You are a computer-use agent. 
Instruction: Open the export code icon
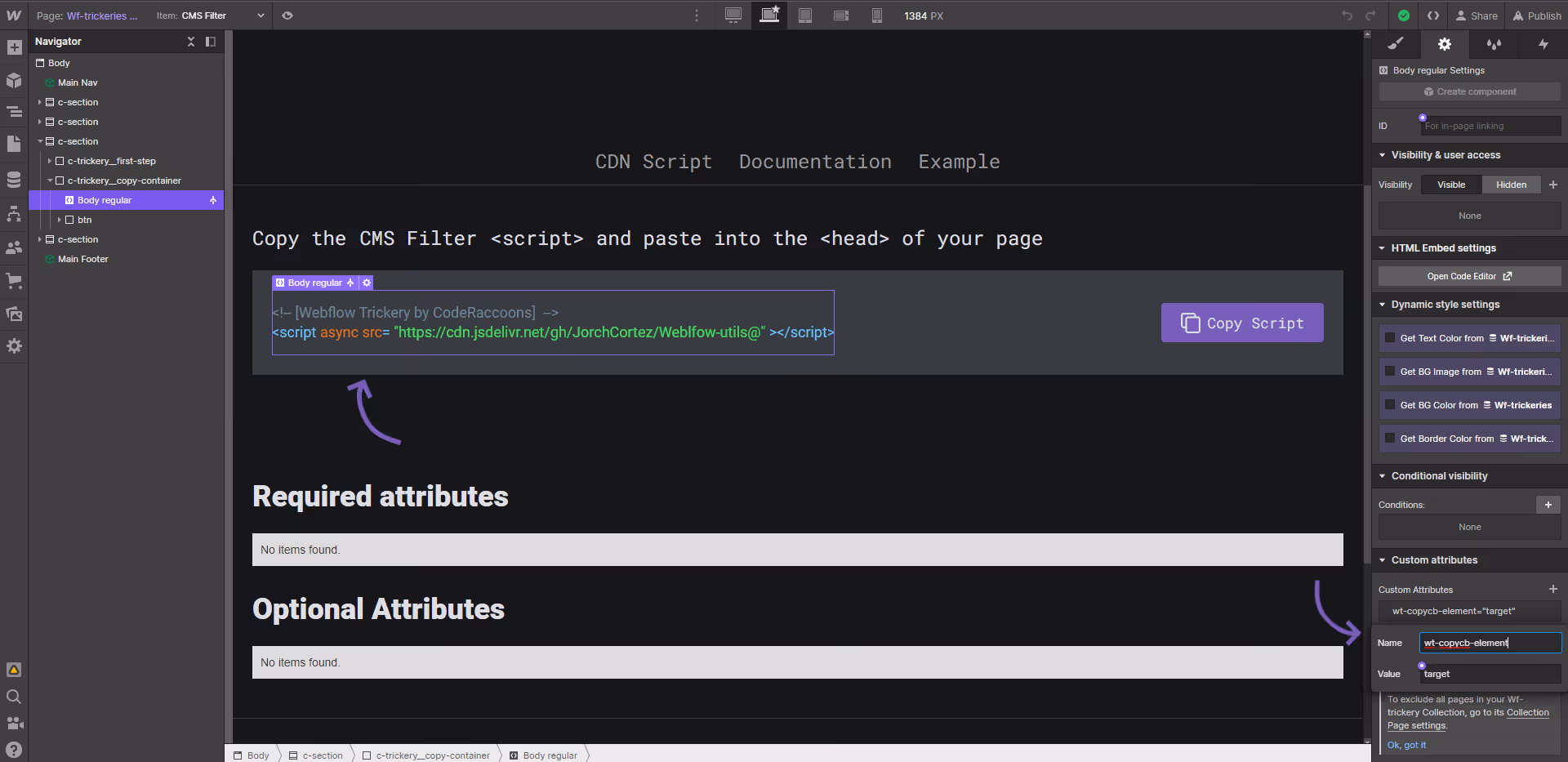pyautogui.click(x=1433, y=16)
